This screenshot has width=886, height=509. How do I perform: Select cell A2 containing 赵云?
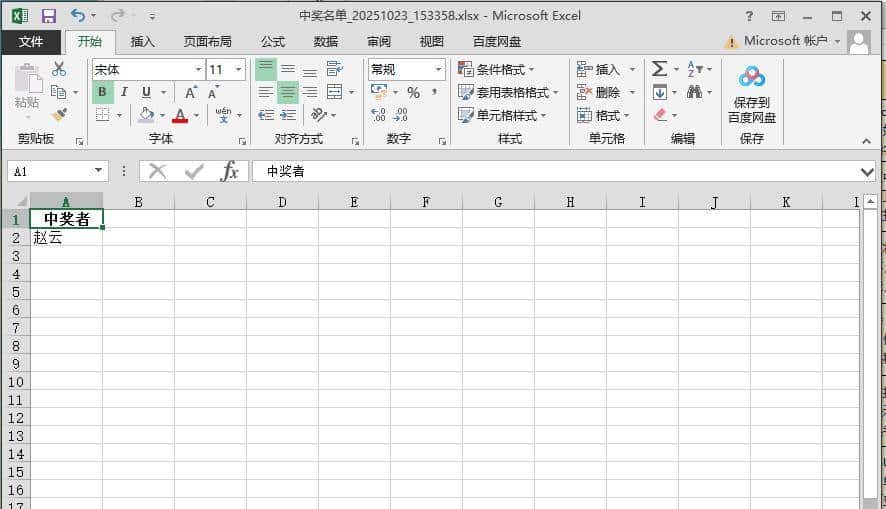66,238
